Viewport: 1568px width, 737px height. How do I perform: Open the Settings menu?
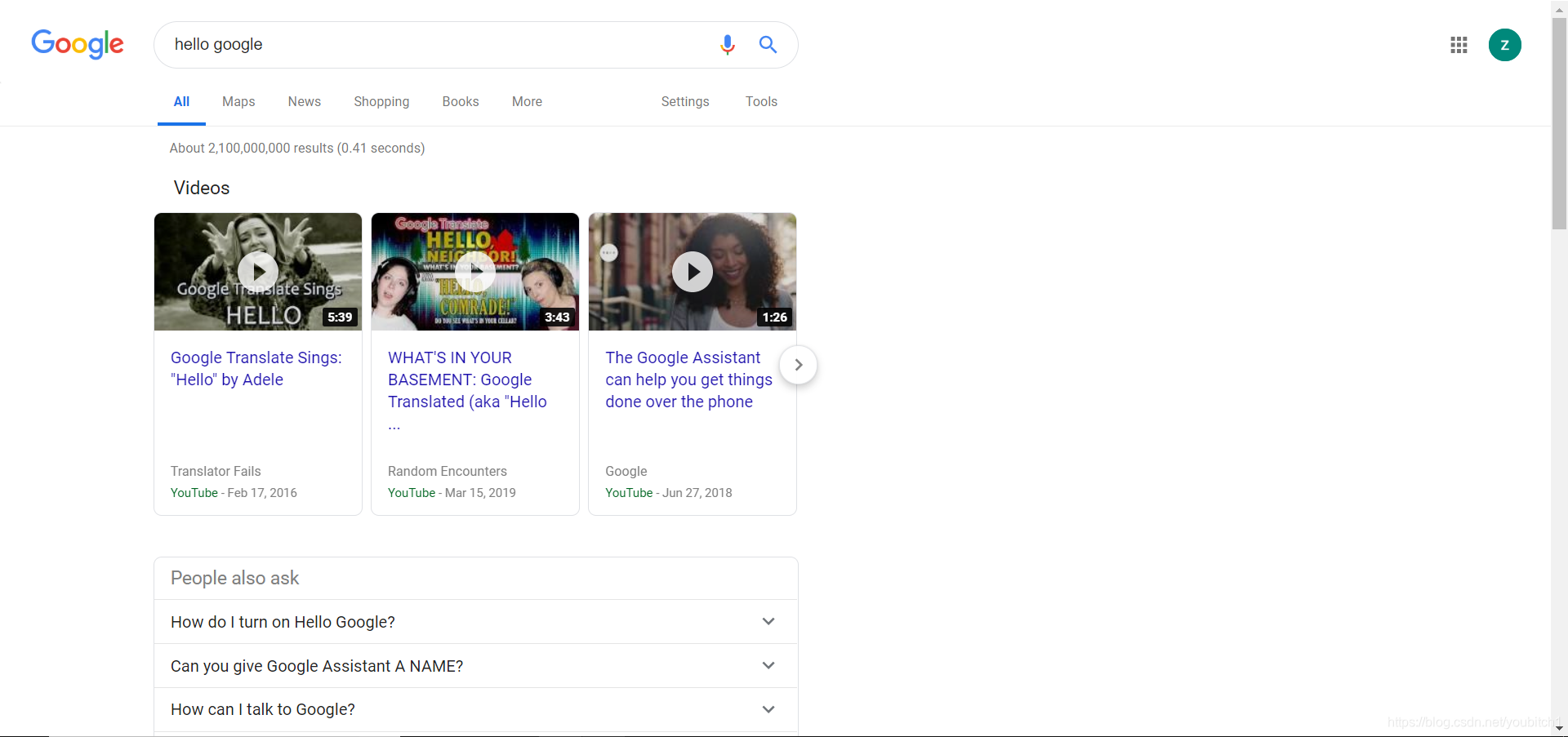685,102
